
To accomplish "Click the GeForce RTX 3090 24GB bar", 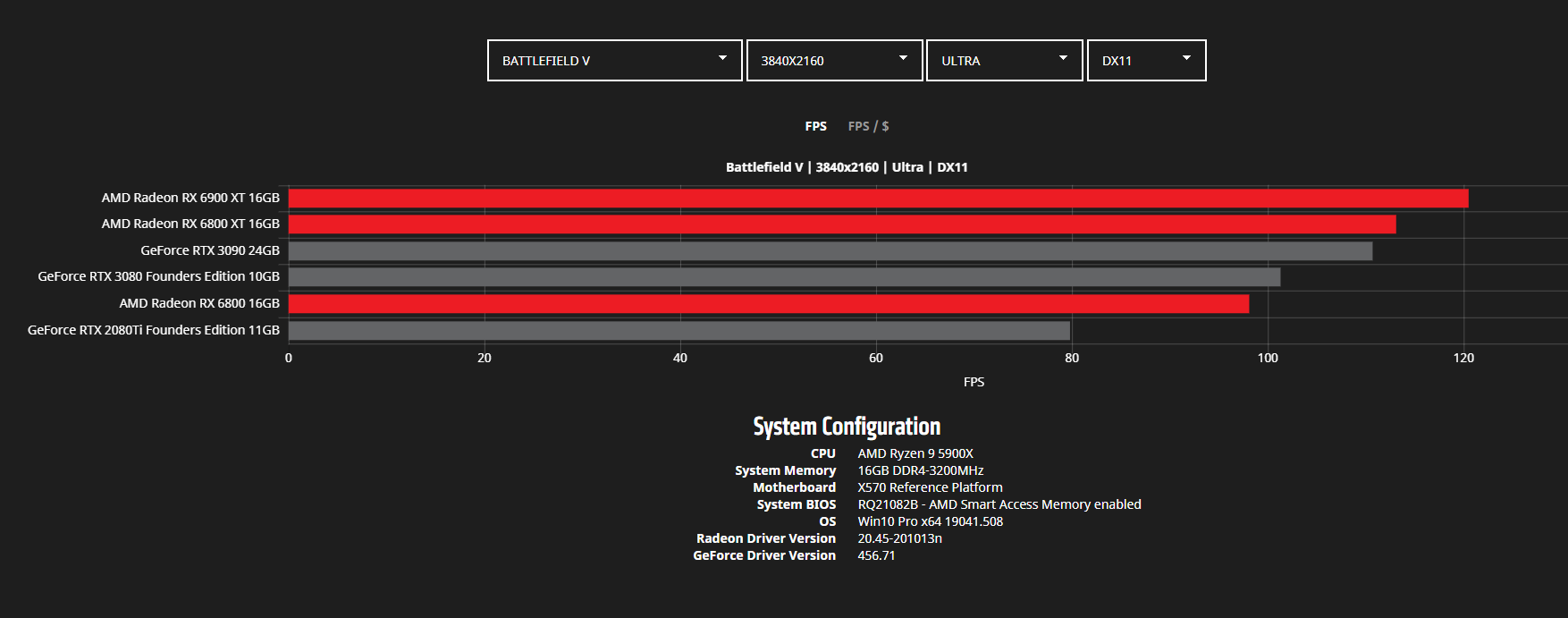I will pos(830,250).
